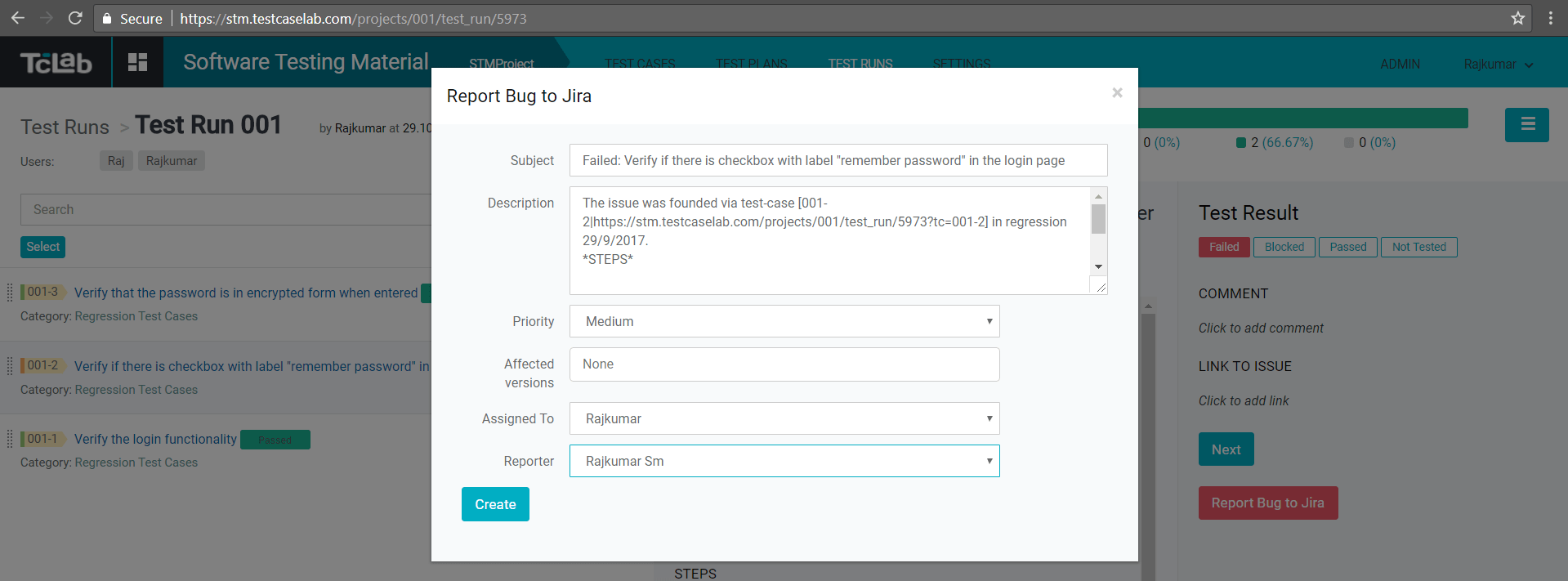Open the Reporter dropdown showing Rajkumar Sm
This screenshot has width=1568, height=581.
point(784,461)
